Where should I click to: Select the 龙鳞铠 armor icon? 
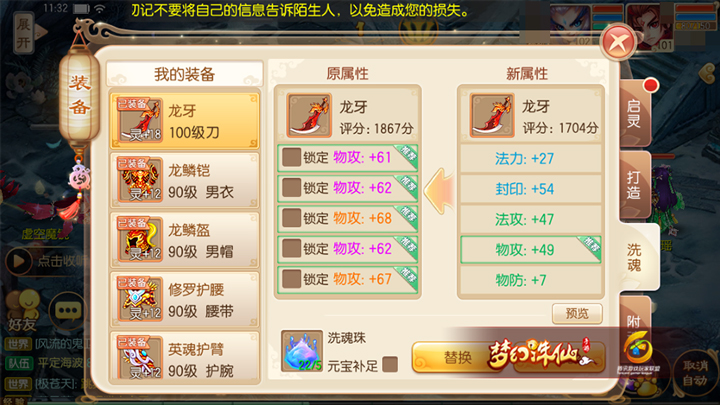[140, 180]
